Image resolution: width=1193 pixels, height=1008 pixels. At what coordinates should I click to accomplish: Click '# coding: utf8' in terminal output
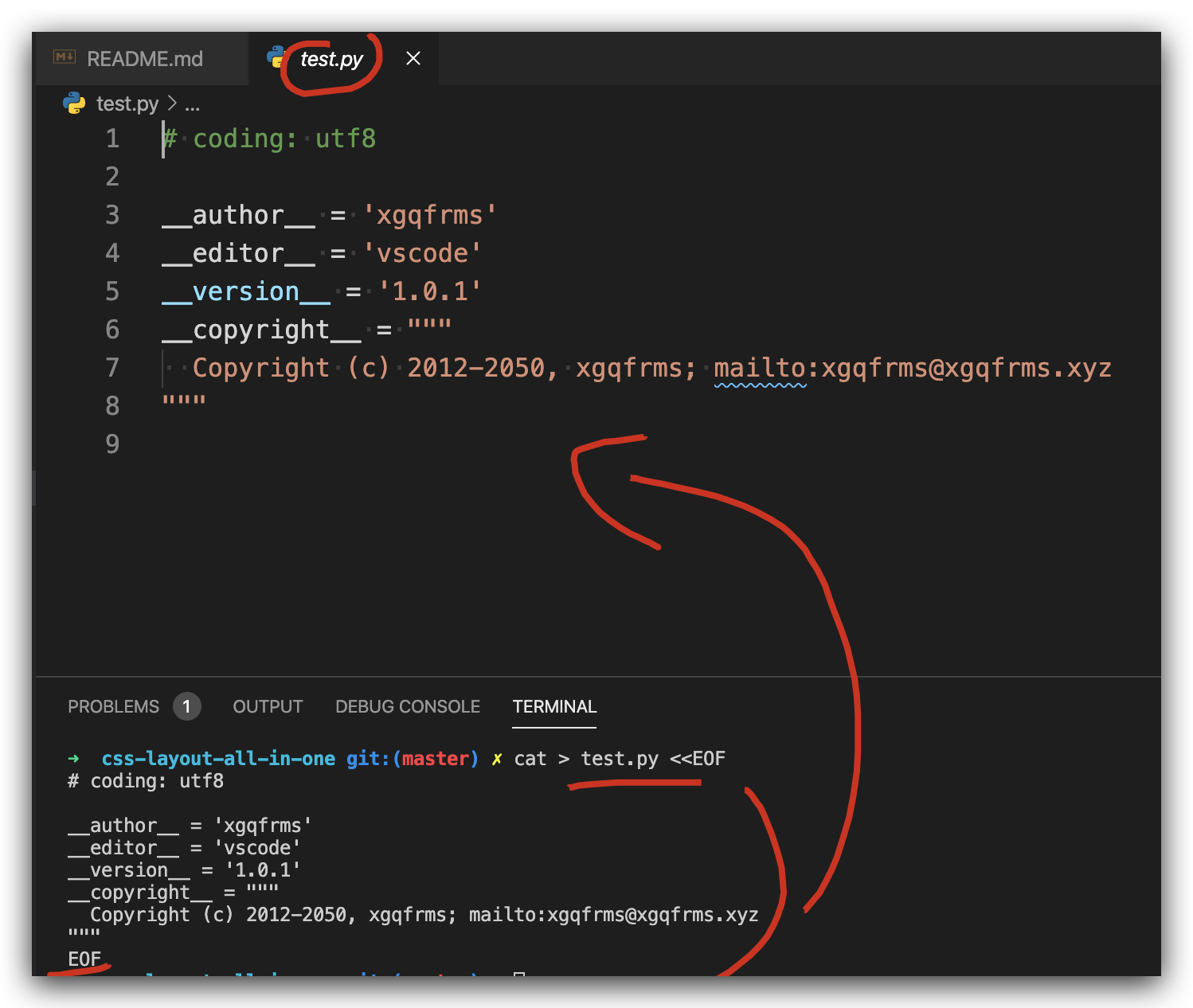point(146,781)
